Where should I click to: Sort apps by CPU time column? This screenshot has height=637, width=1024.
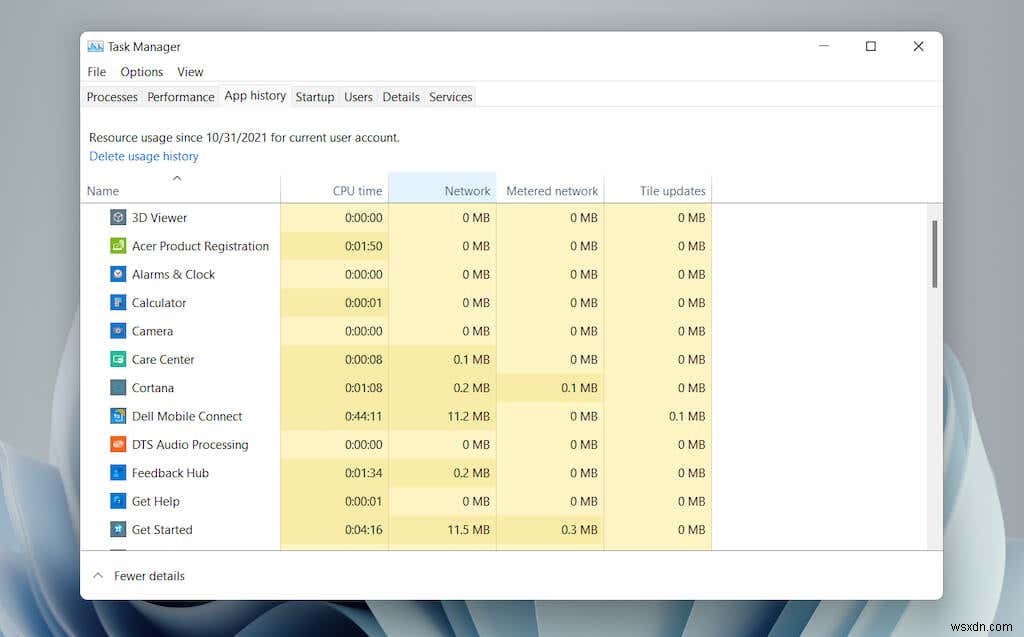point(357,190)
